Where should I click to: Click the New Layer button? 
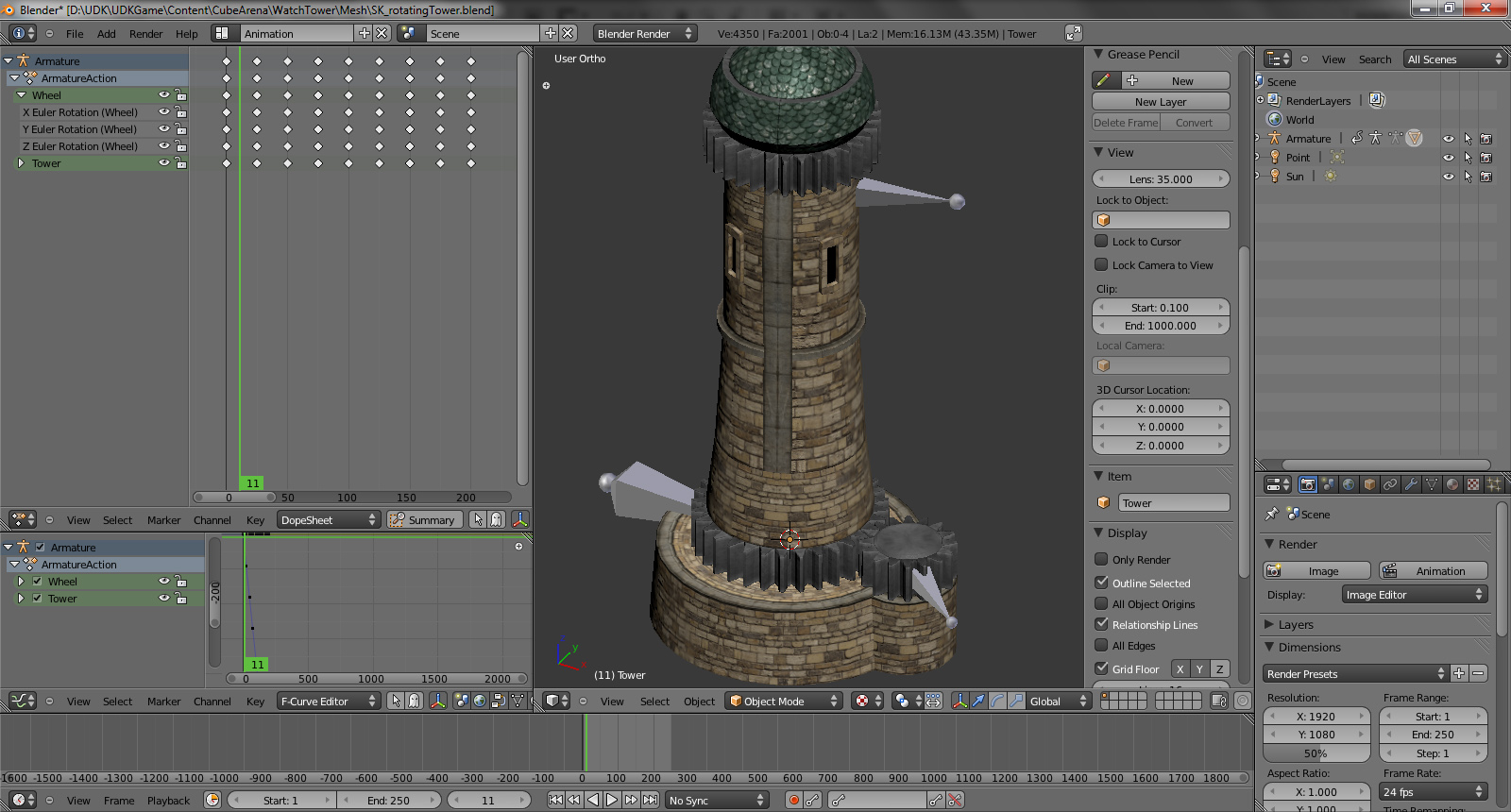click(1161, 102)
